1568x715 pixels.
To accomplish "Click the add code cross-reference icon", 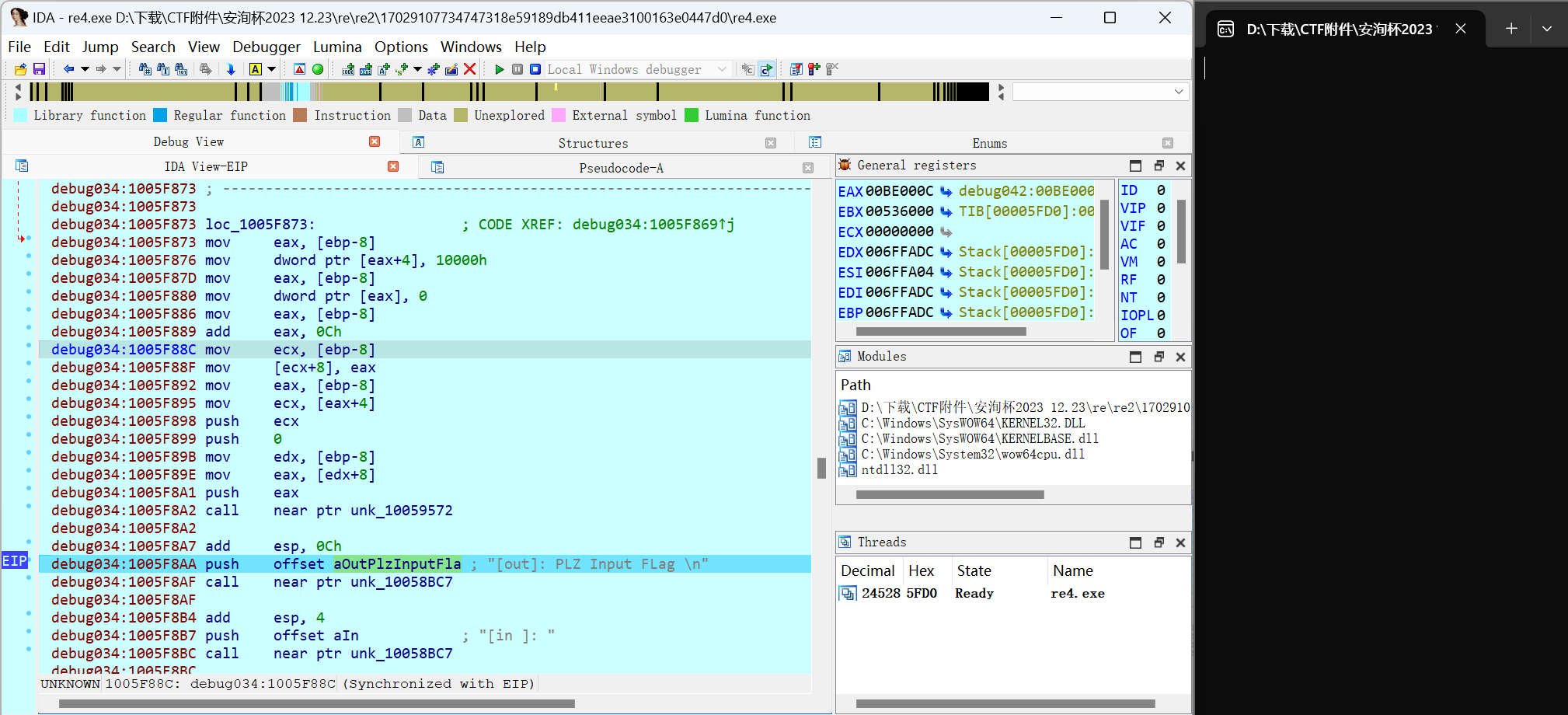I will 348,69.
